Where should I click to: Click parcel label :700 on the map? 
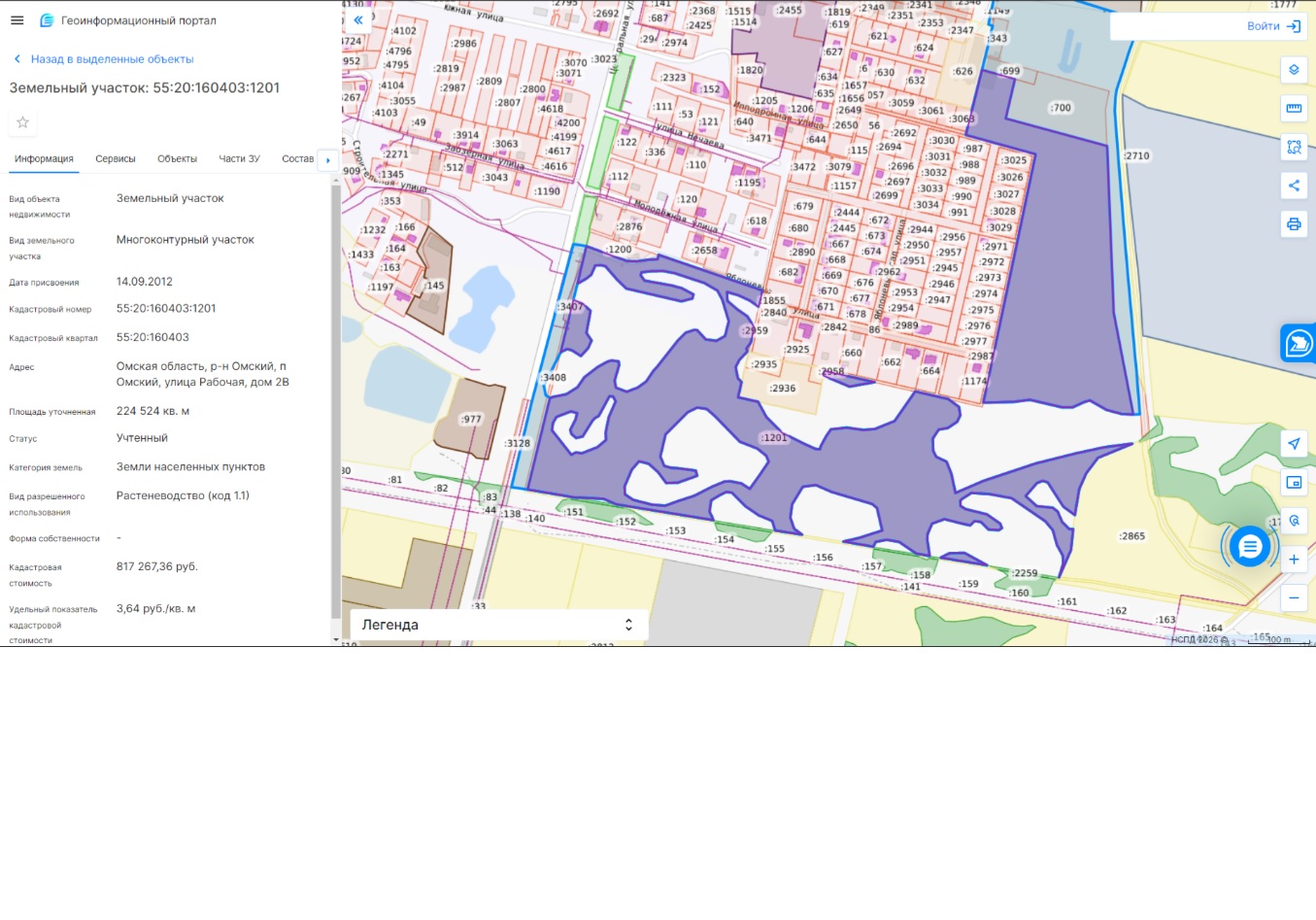(1061, 108)
